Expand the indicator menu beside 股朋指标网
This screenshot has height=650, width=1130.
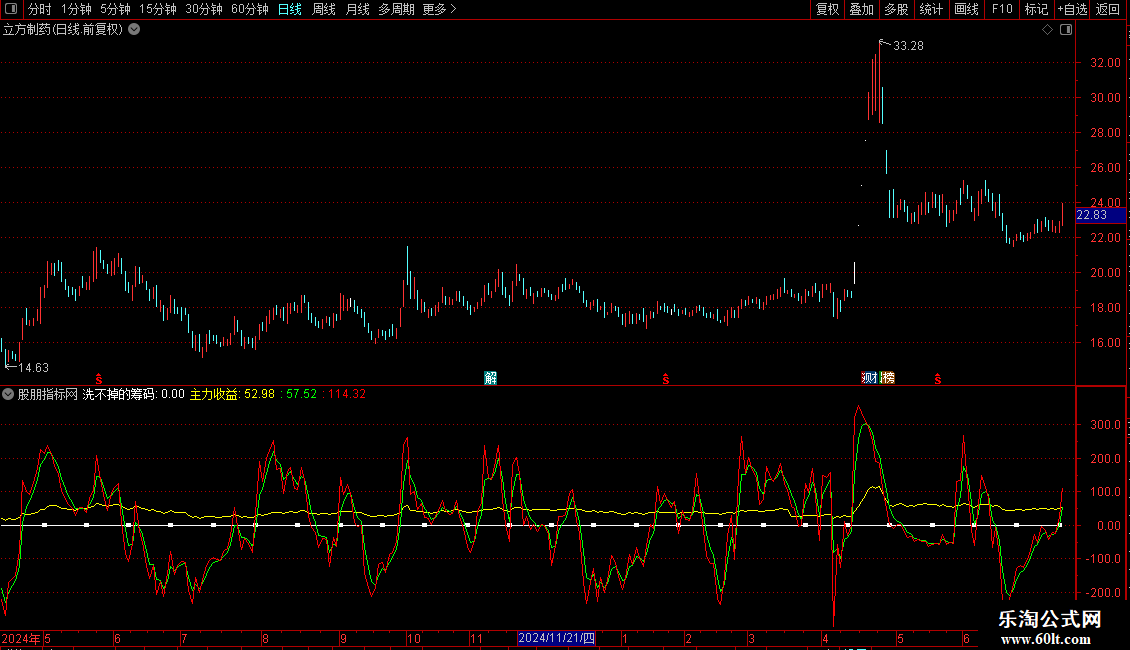8,394
